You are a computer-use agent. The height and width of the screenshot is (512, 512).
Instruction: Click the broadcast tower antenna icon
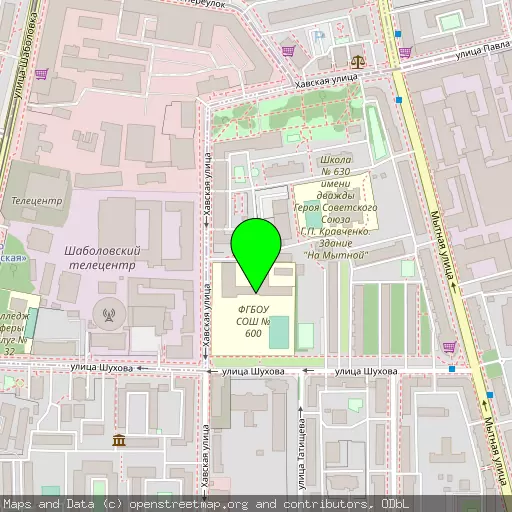109,315
